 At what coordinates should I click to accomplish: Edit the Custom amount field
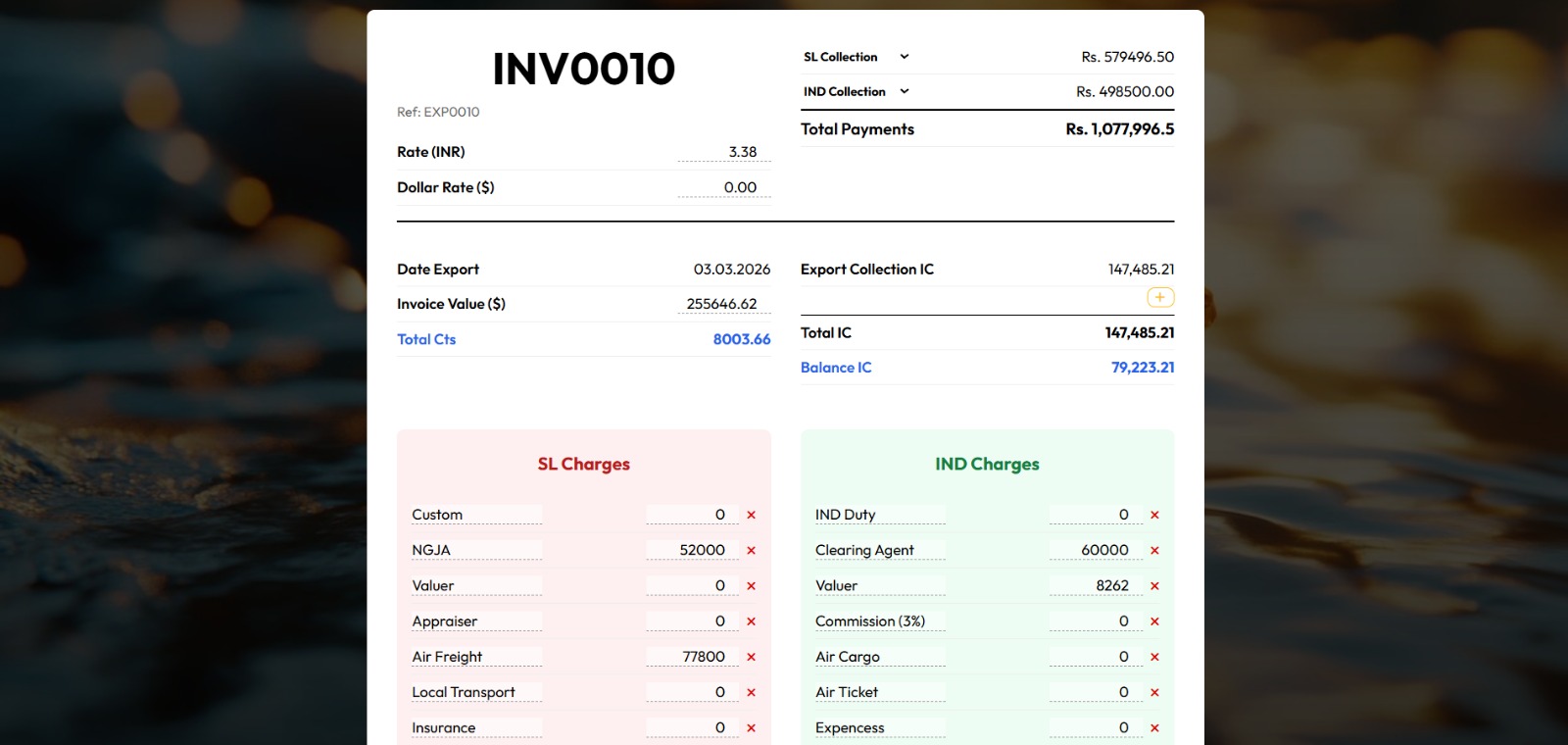coord(693,515)
